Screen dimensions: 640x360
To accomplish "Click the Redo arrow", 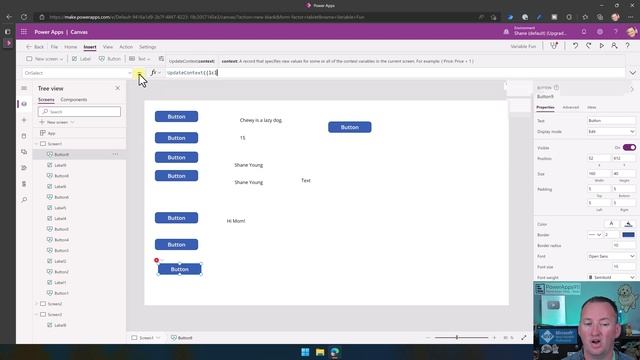I will pos(588,46).
